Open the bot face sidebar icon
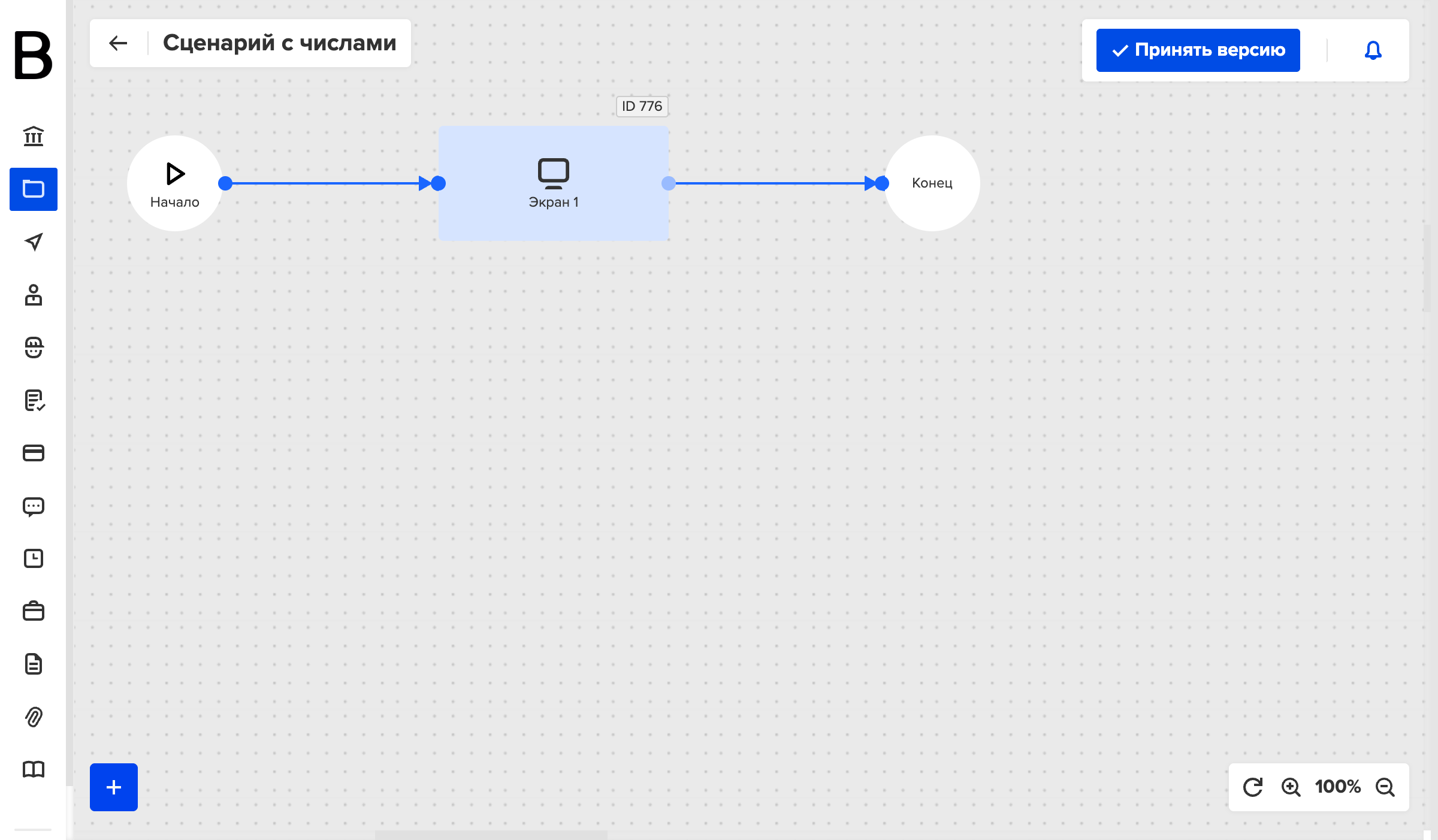Viewport: 1438px width, 840px height. (x=34, y=348)
